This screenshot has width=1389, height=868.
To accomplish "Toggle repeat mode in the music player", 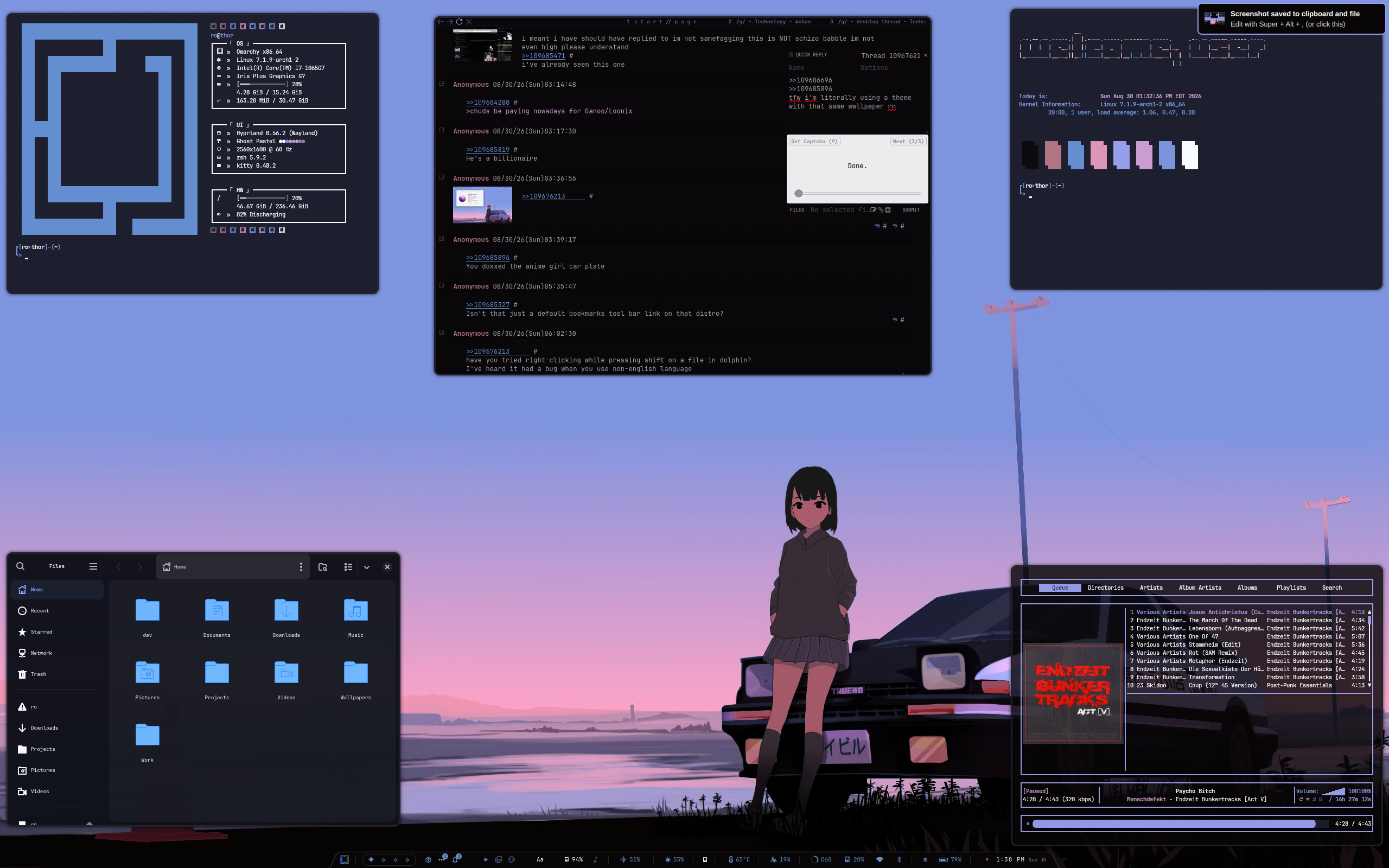I will pyautogui.click(x=1301, y=799).
